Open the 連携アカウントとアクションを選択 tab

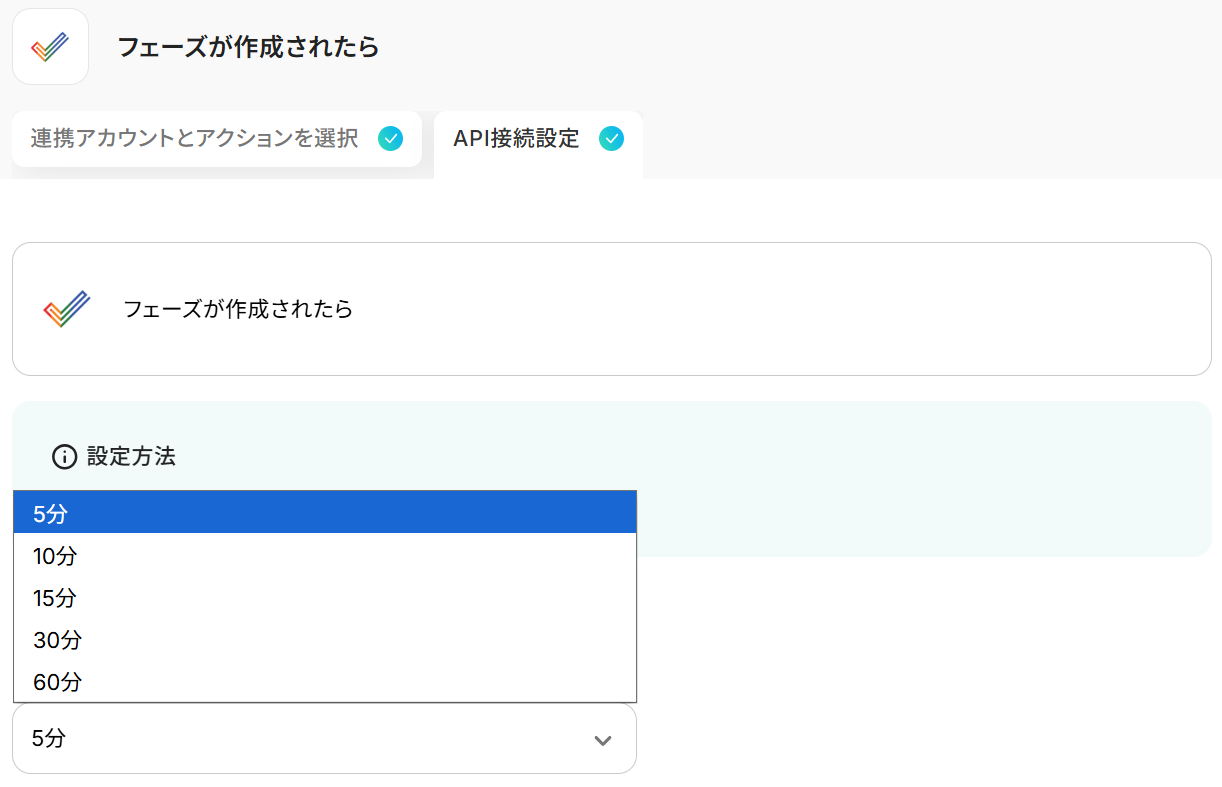coord(217,139)
